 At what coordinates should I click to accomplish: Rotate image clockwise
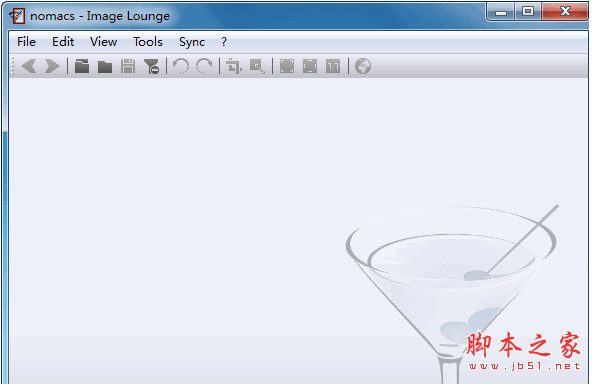tap(204, 66)
